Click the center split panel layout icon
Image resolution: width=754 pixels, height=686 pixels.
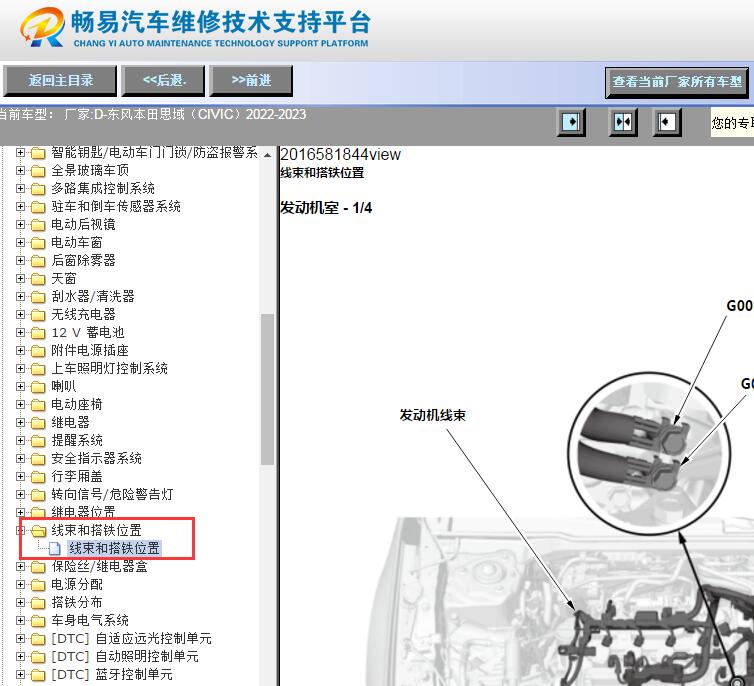[623, 122]
